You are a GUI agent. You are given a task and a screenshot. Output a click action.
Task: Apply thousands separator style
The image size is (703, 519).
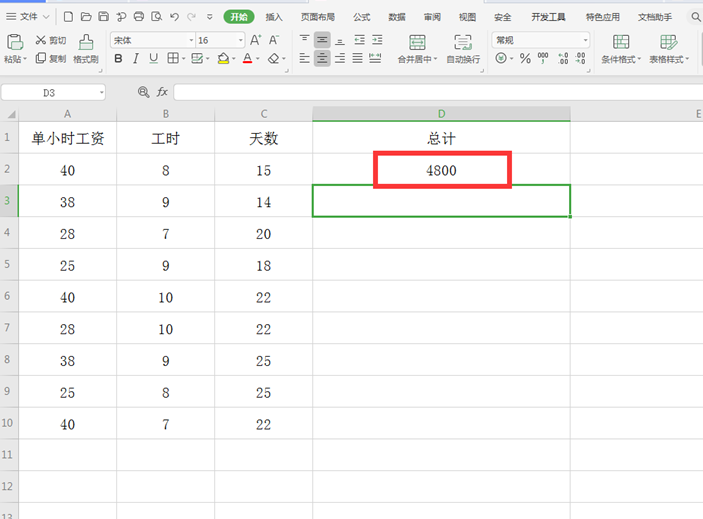[543, 58]
